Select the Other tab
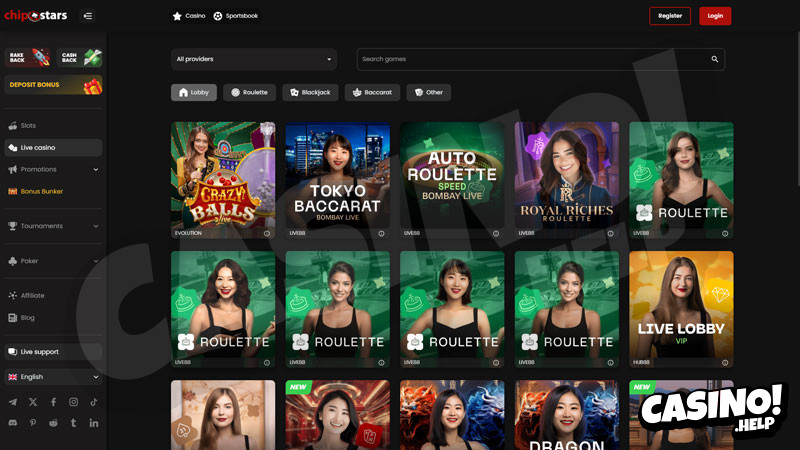This screenshot has width=800, height=450. pos(429,92)
